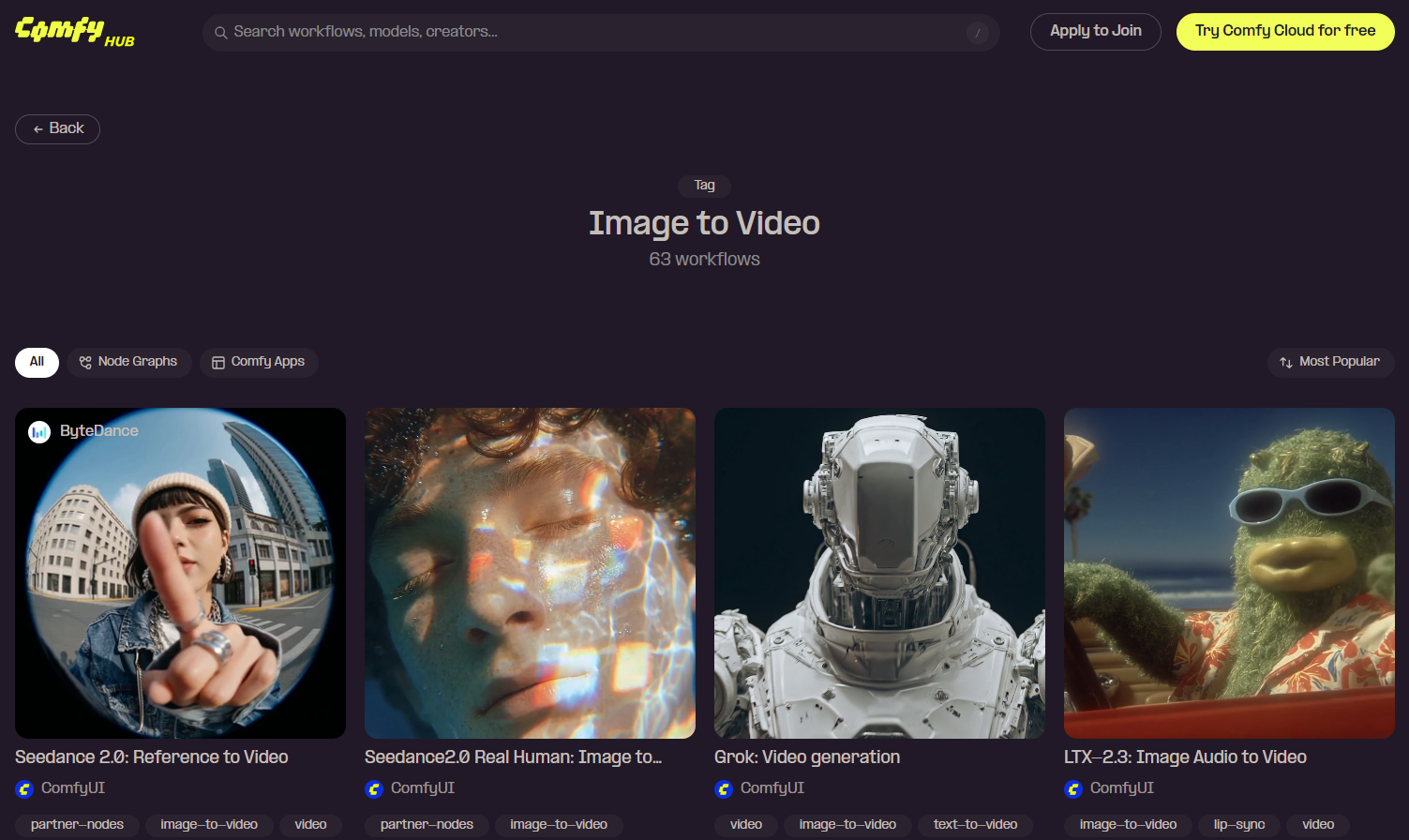This screenshot has height=840, width=1409.
Task: Click Try Comfy Cloud for free
Action: [1284, 31]
